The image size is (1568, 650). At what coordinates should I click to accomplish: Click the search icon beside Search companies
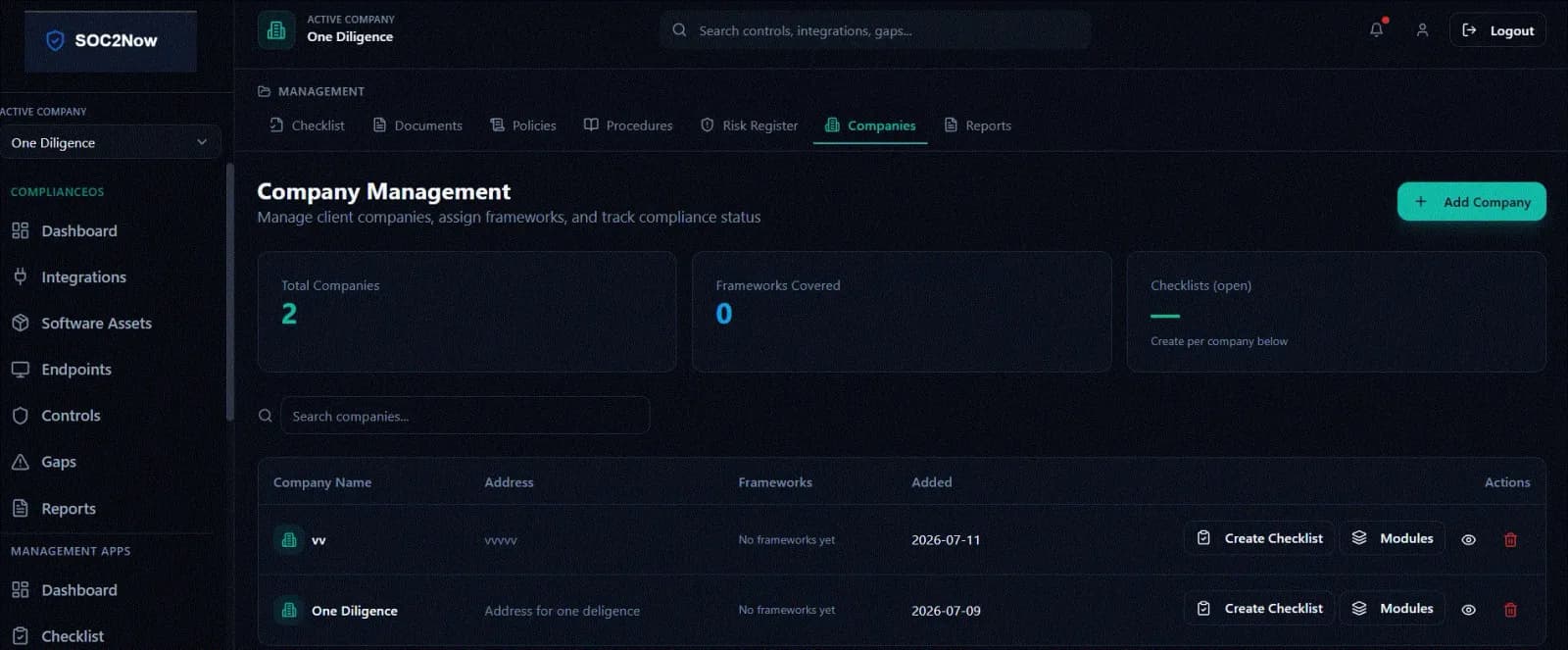coord(265,416)
